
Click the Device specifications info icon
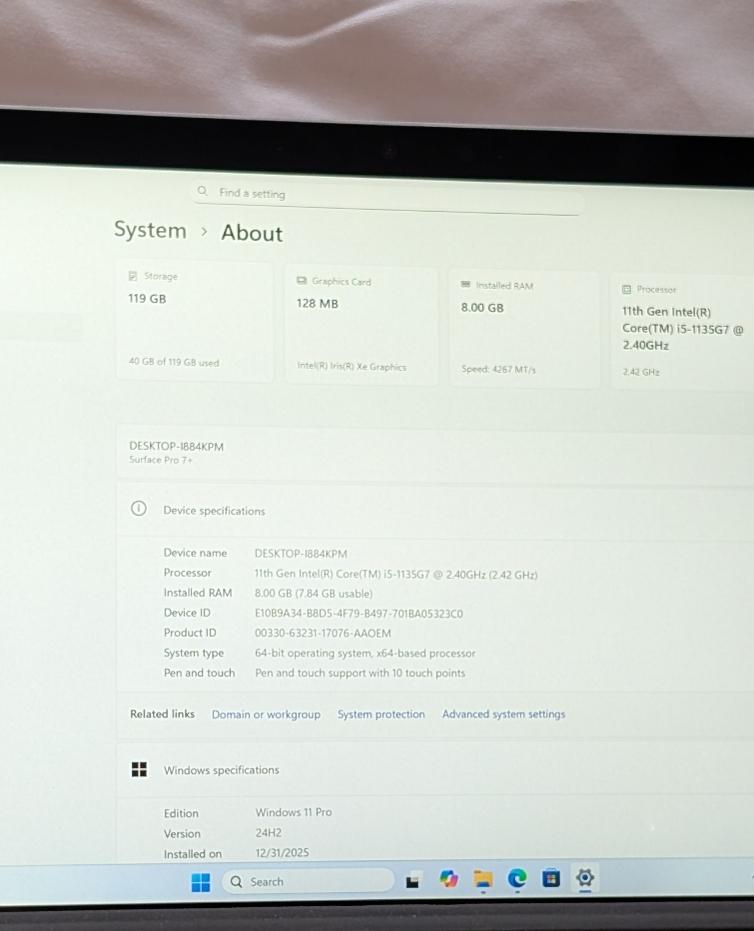[x=138, y=509]
